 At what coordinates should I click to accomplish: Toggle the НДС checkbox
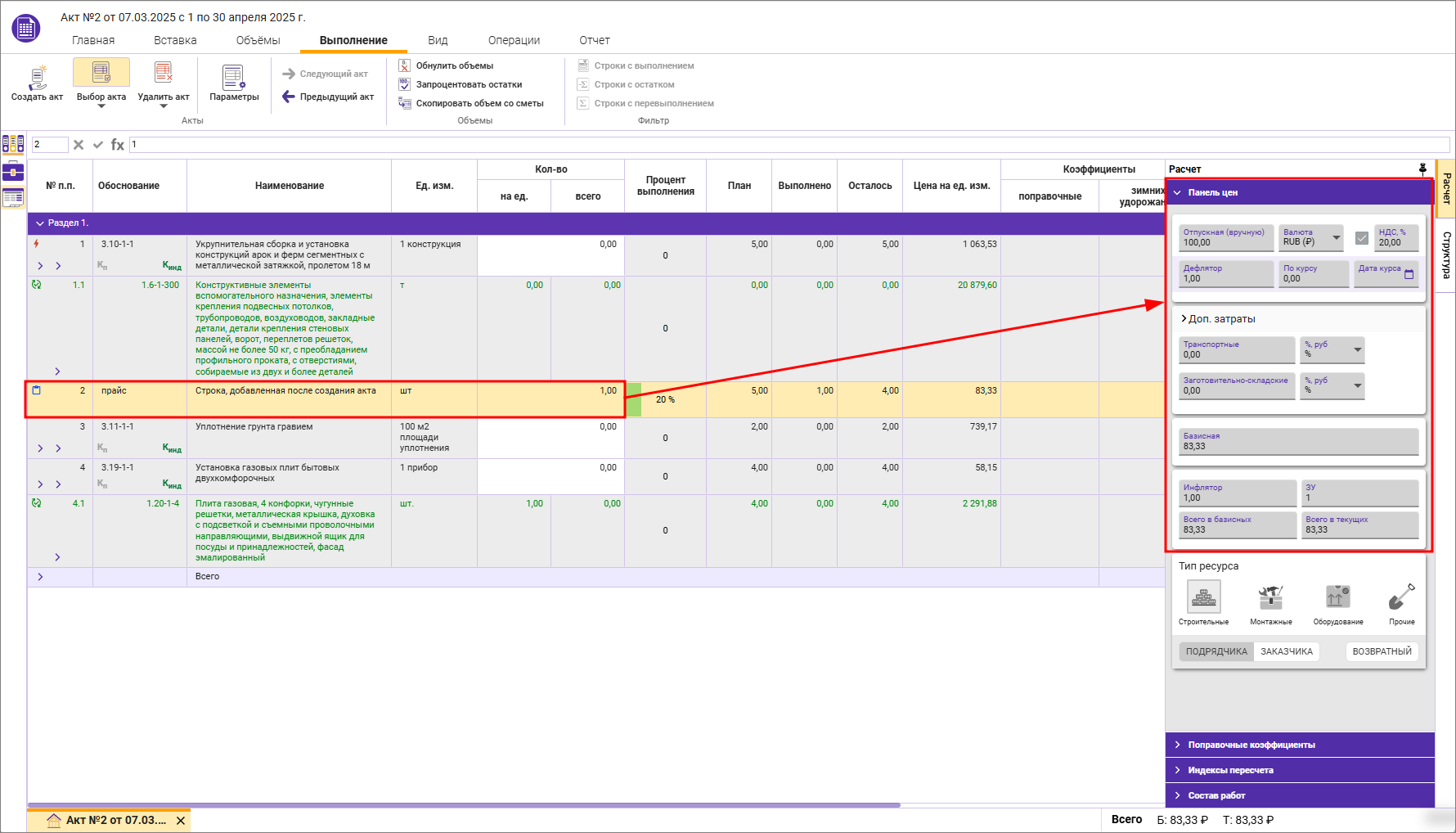pos(1361,238)
